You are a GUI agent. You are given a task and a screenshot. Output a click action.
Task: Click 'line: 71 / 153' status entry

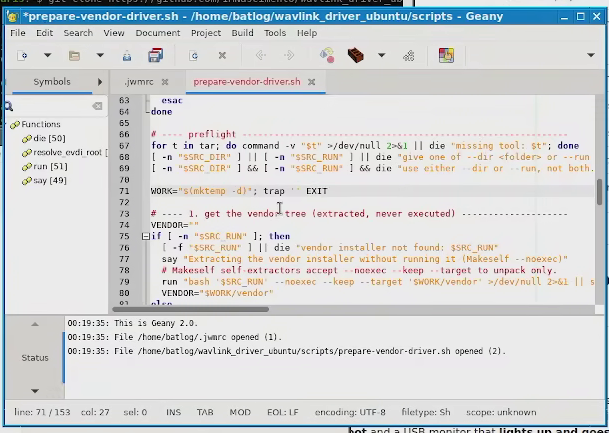(42, 412)
